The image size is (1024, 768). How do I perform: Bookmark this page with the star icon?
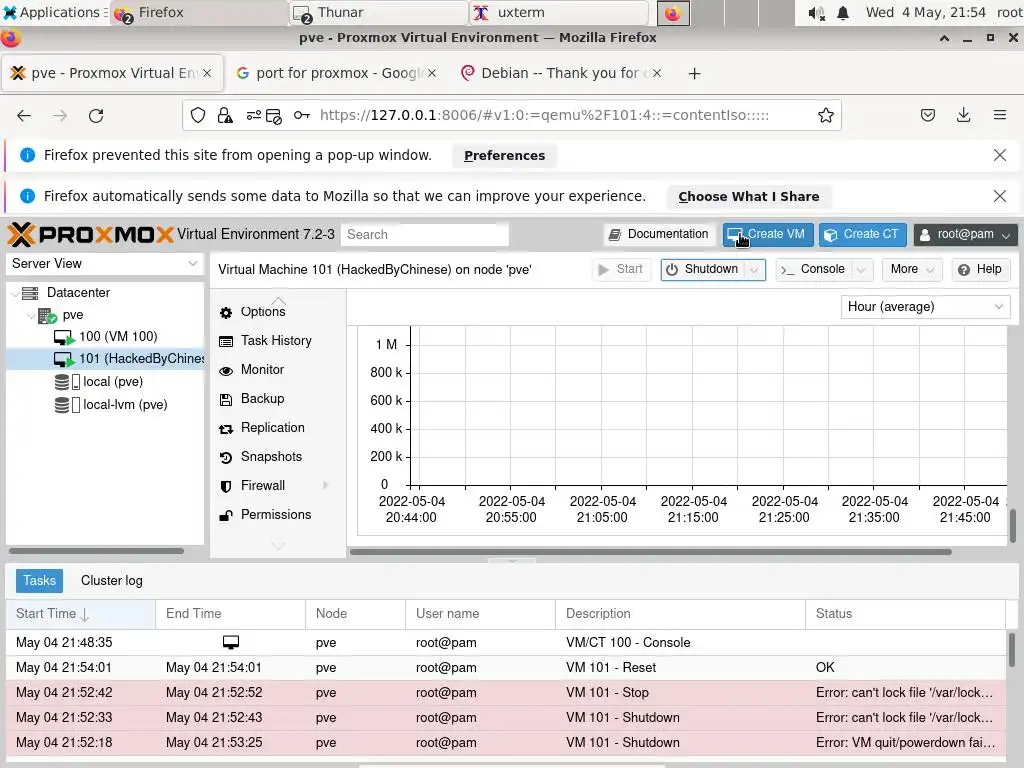pyautogui.click(x=825, y=116)
